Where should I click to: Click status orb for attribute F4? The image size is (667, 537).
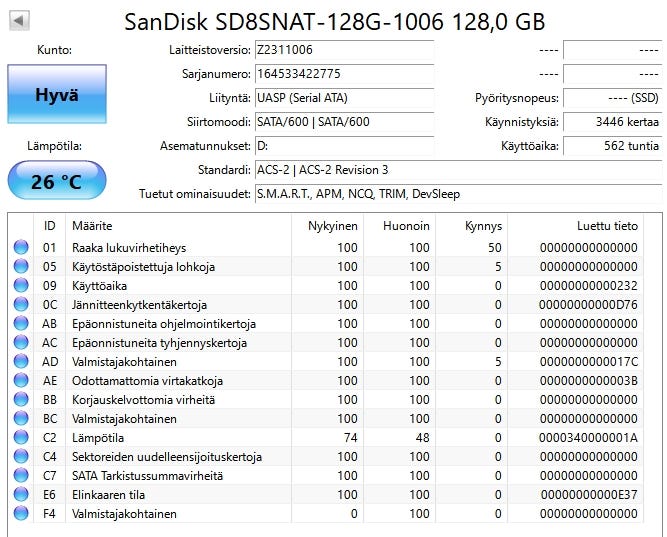click(21, 513)
